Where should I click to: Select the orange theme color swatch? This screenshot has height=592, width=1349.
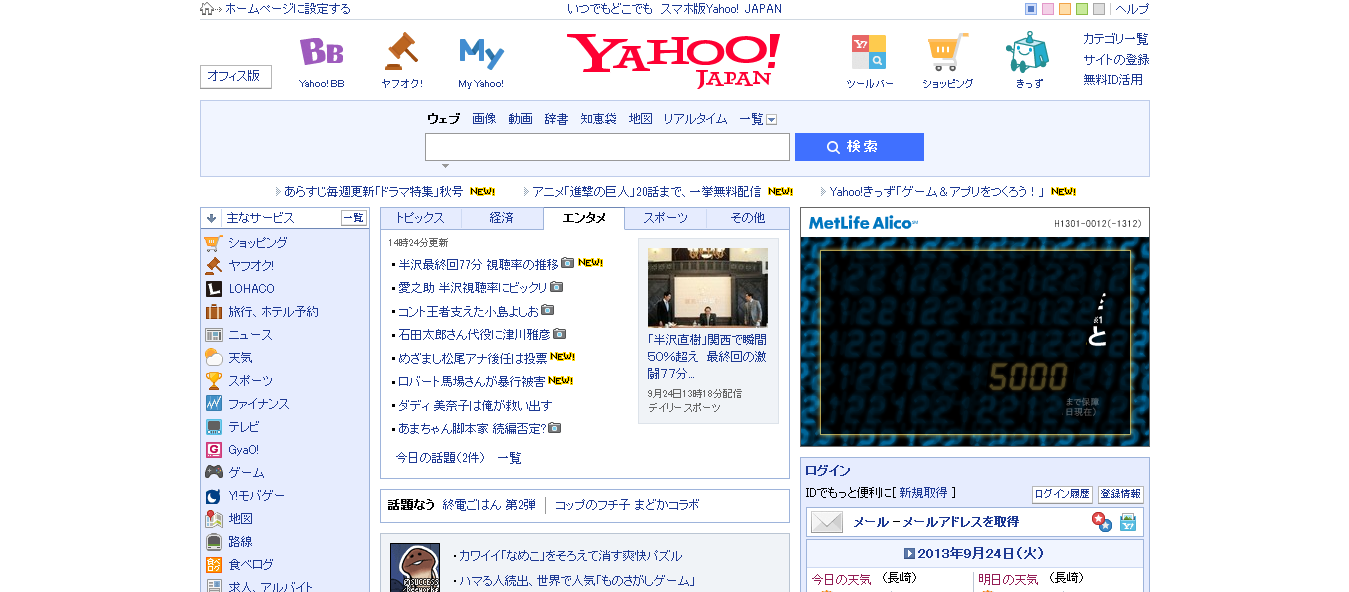tap(1065, 9)
